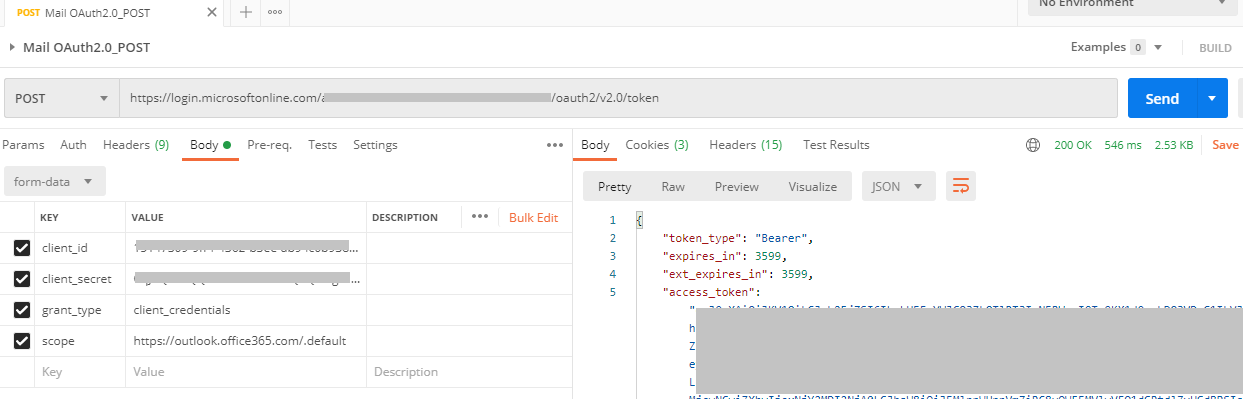Image resolution: width=1243 pixels, height=399 pixels.
Task: Open the tab options three-dot menu
Action: tap(274, 12)
